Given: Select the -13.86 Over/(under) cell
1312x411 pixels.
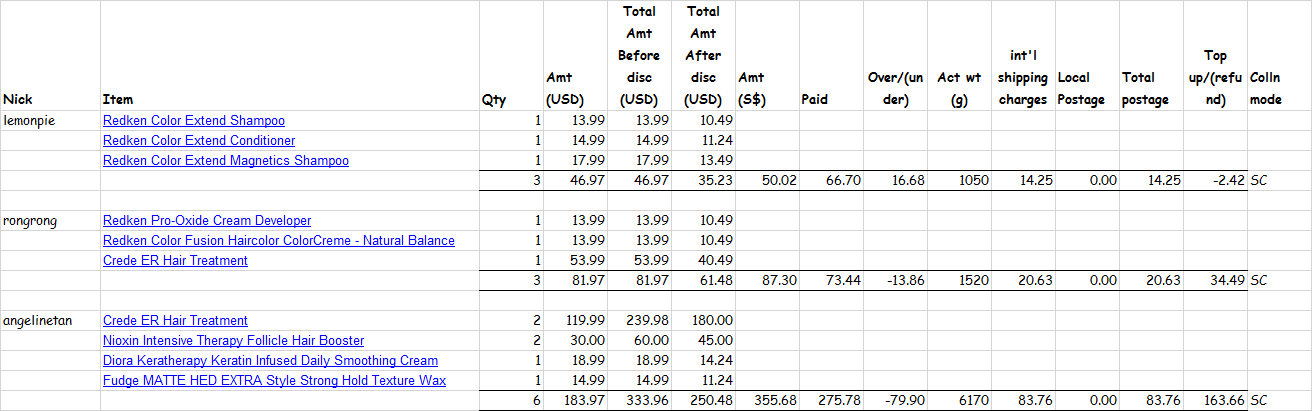Looking at the screenshot, I should pos(896,281).
